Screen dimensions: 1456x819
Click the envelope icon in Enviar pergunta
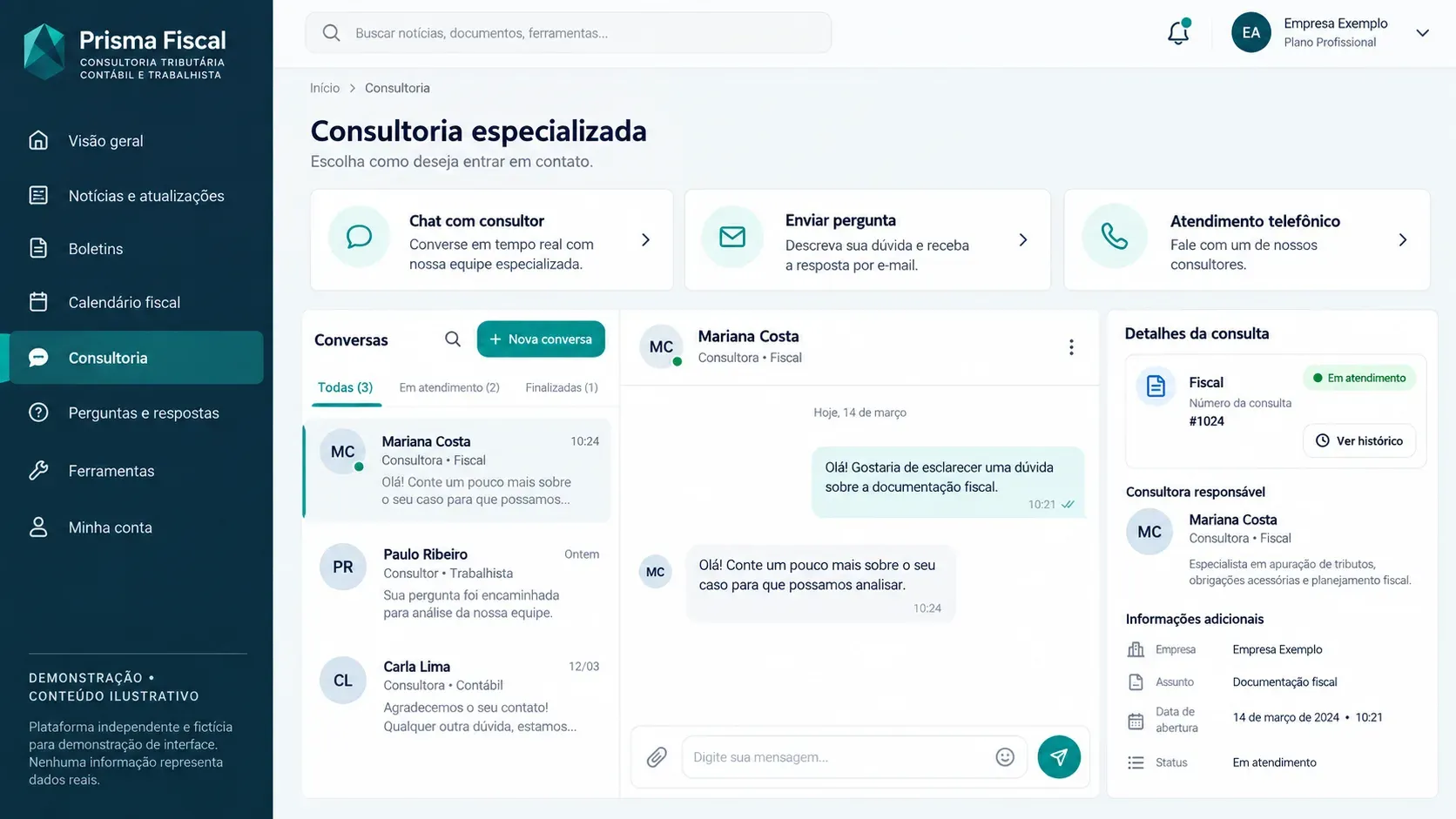732,237
